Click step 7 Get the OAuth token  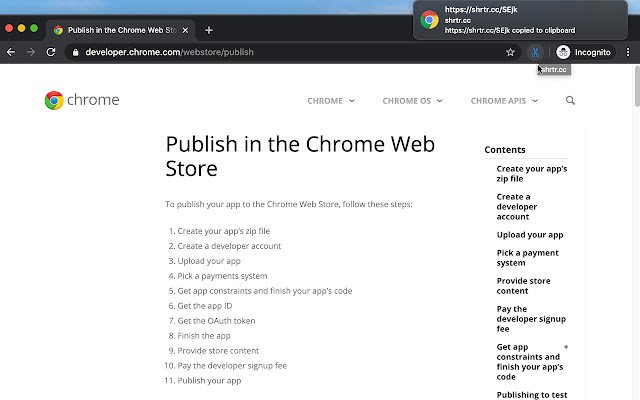[216, 321]
